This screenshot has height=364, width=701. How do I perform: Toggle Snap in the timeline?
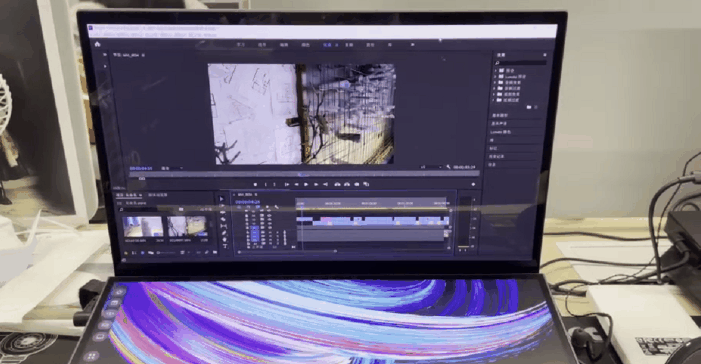(x=248, y=207)
